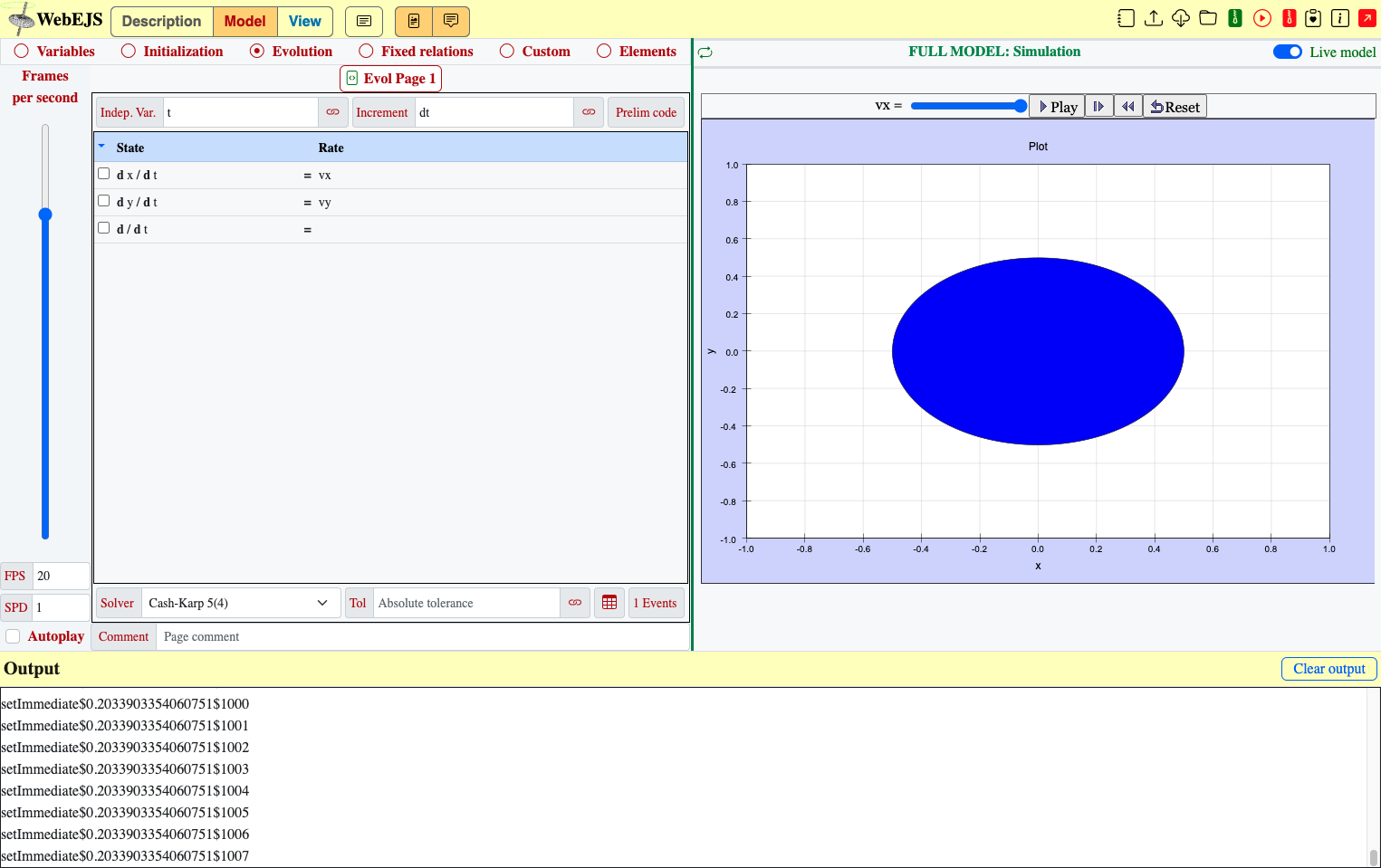Enable the Autoplay checkbox
This screenshot has width=1381, height=868.
point(13,636)
